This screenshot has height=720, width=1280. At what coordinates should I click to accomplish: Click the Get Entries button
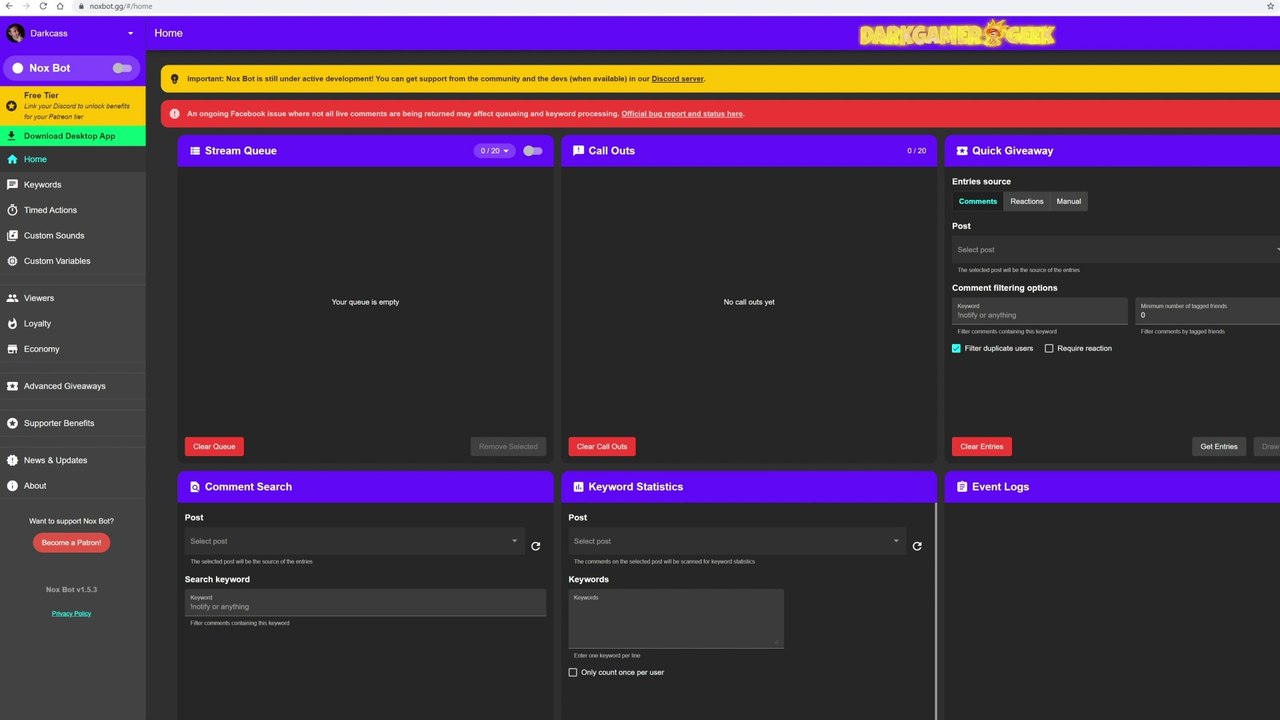(1219, 447)
